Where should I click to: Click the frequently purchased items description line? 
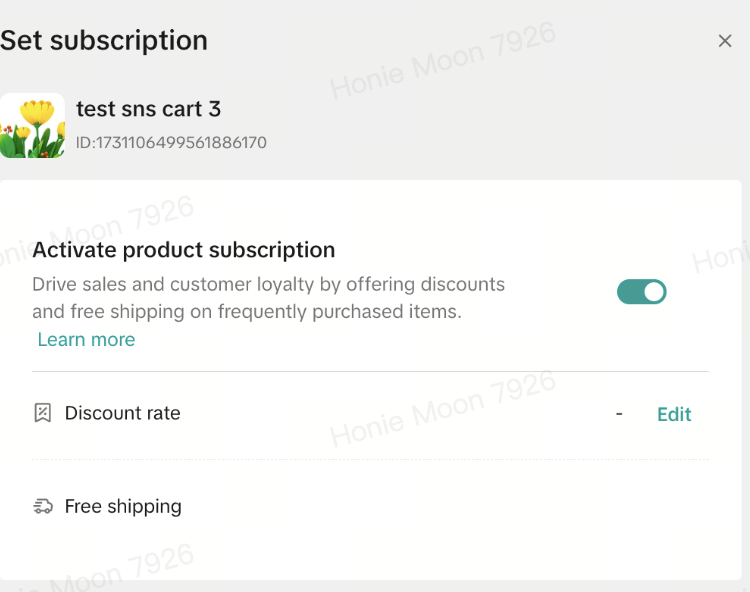[x=247, y=312]
